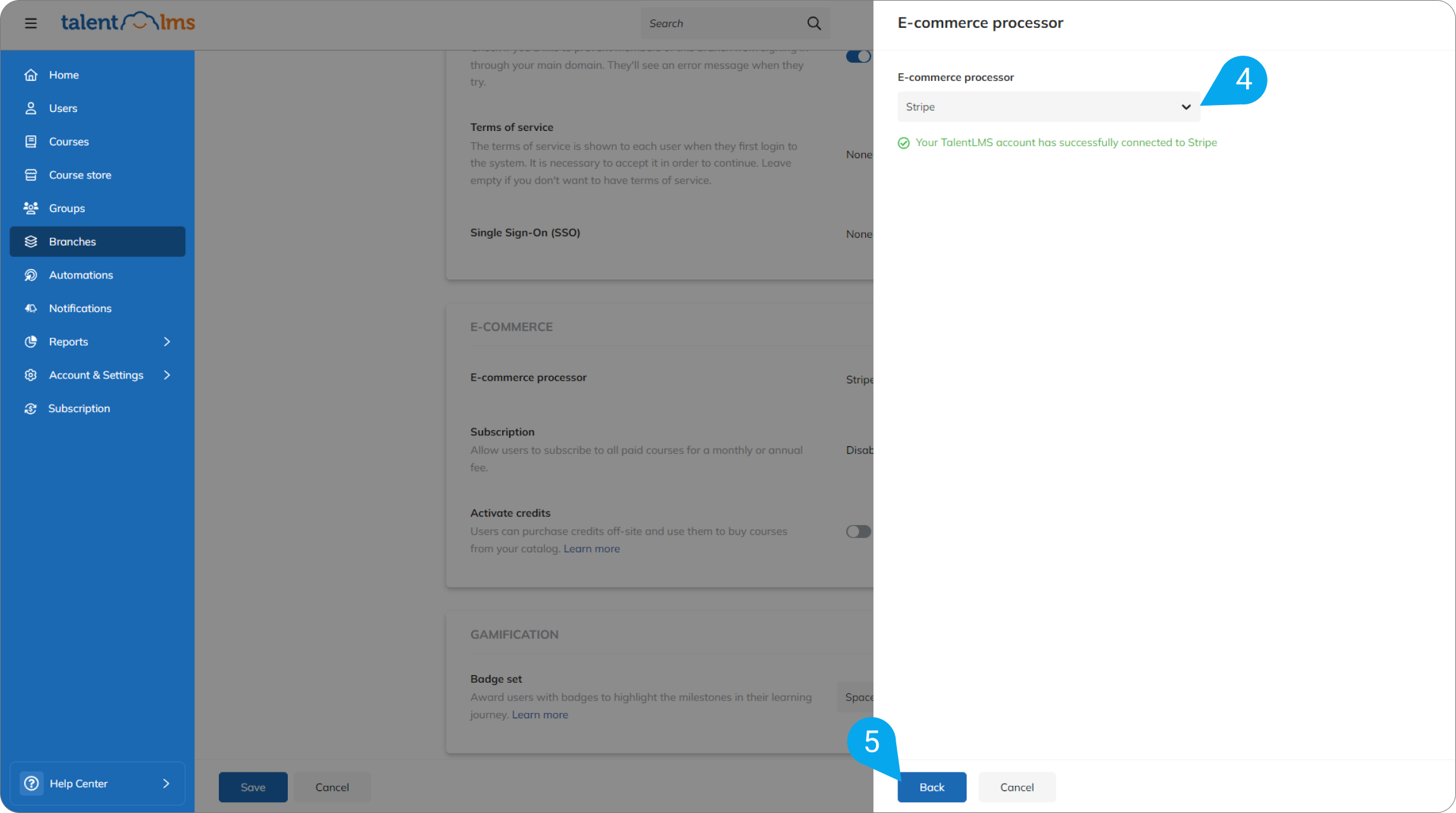Open Courses from the sidebar
1456x813 pixels.
(97, 142)
